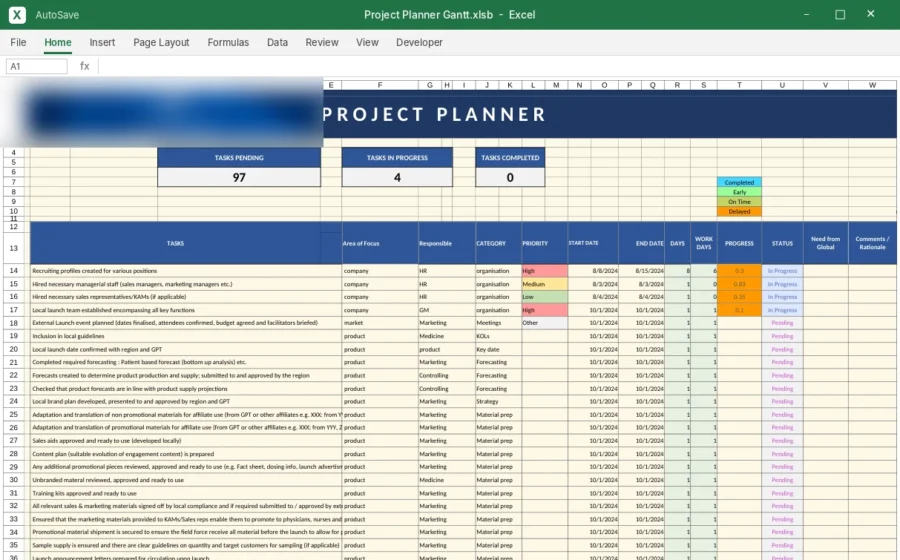The image size is (900, 560).
Task: Click the fx insert function icon
Action: click(x=84, y=66)
